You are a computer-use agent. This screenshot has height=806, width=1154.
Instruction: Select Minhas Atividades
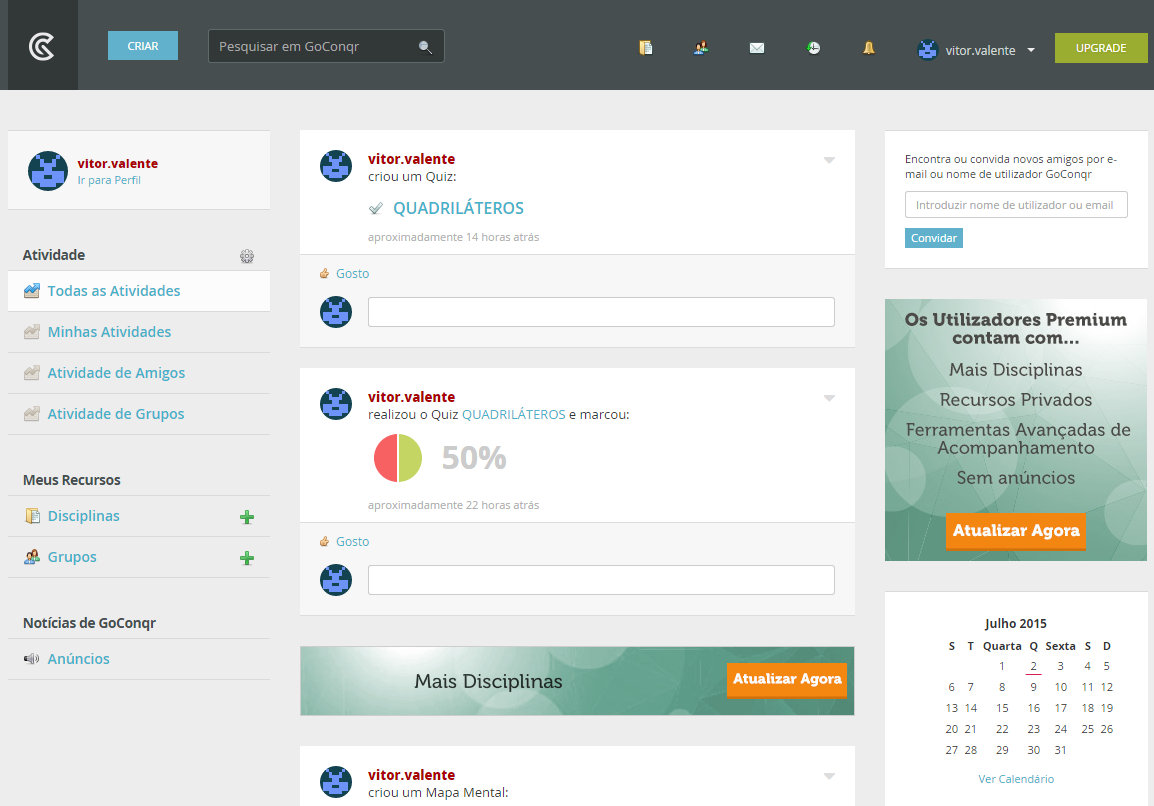point(138,332)
